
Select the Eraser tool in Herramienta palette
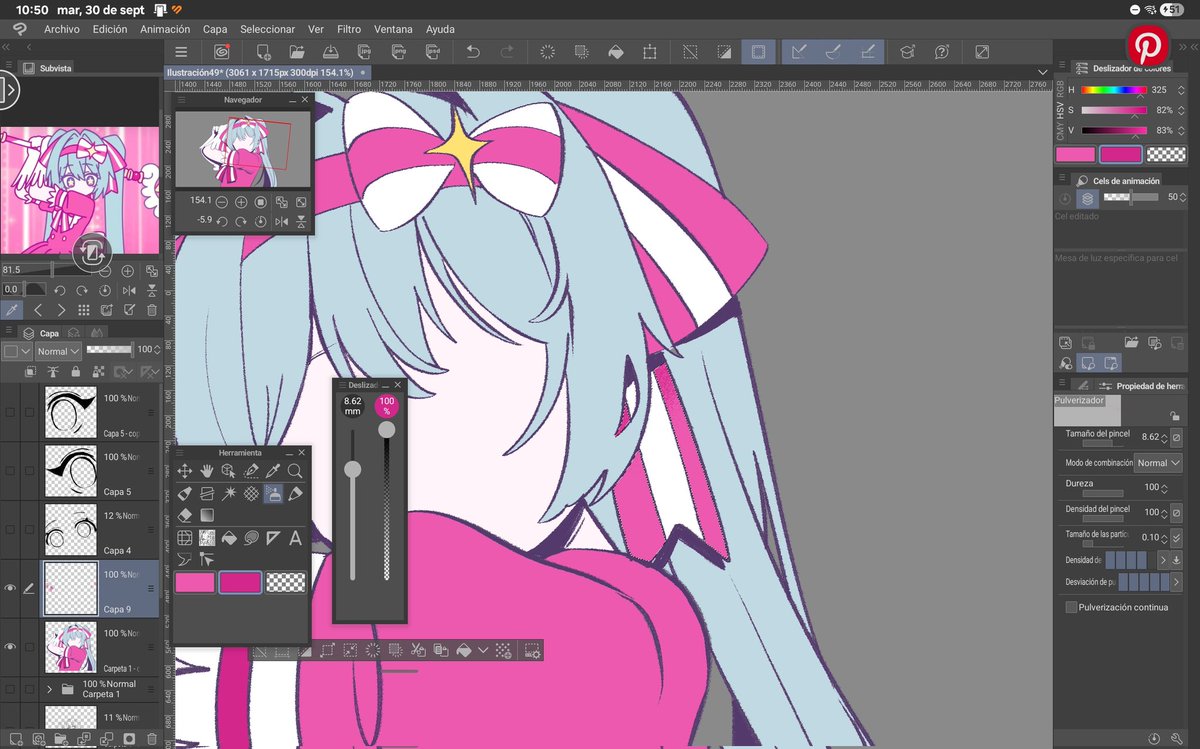click(x=185, y=515)
